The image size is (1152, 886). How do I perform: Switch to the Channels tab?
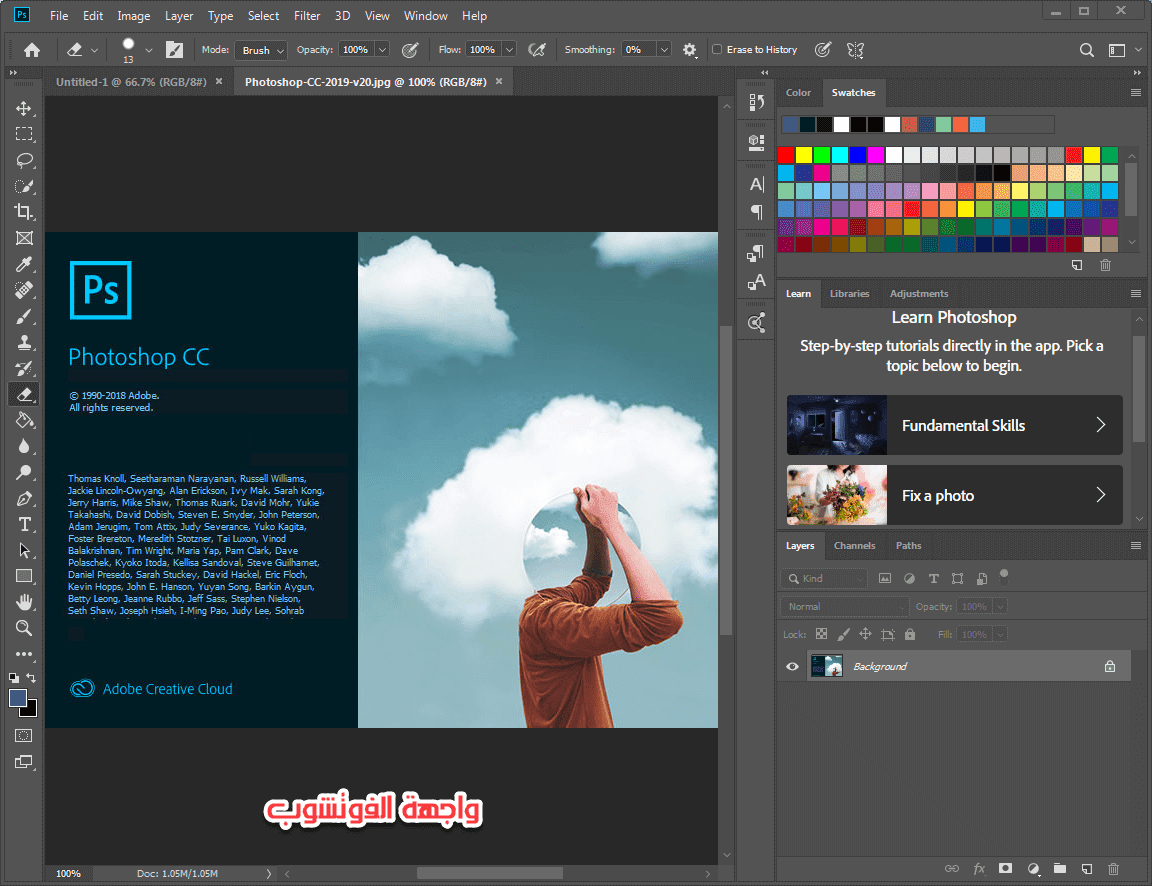click(854, 545)
